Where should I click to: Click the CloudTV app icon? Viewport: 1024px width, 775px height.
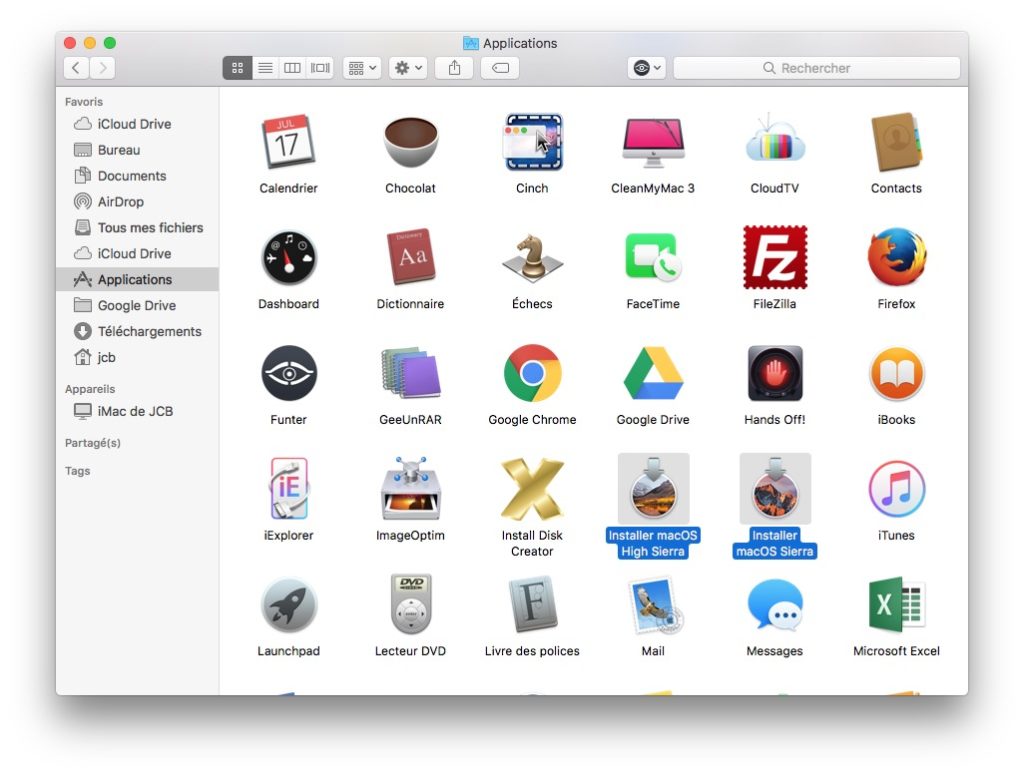775,140
